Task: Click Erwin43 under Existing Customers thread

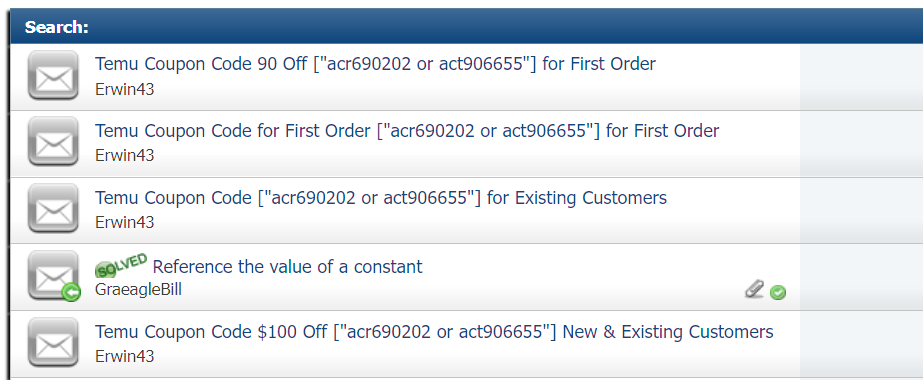Action: pos(124,222)
